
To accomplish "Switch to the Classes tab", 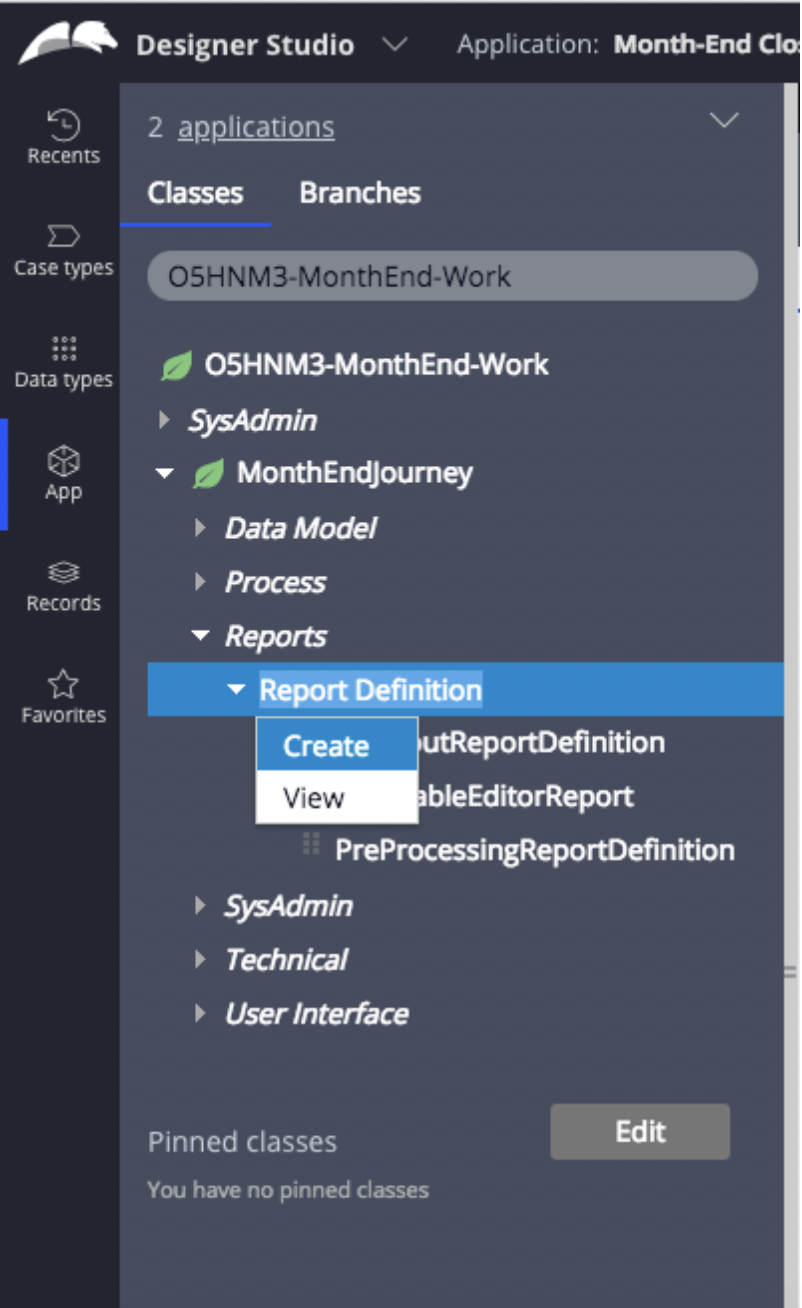I will [195, 193].
